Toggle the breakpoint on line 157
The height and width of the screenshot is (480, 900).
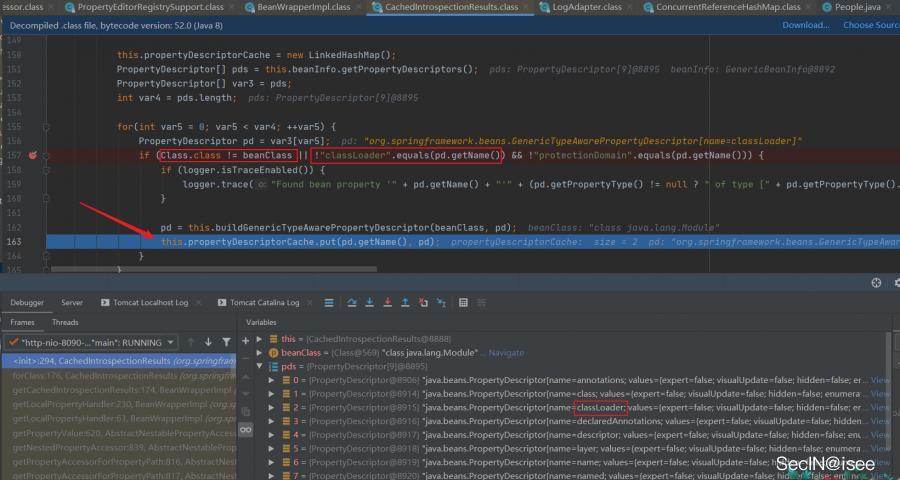[32, 156]
